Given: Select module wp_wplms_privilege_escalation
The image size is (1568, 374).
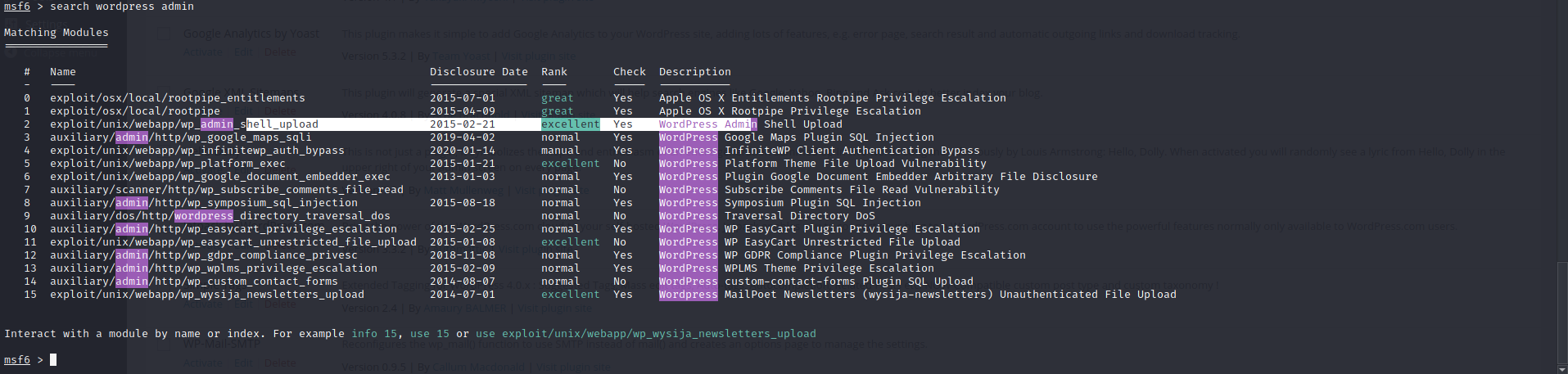Looking at the screenshot, I should (214, 268).
